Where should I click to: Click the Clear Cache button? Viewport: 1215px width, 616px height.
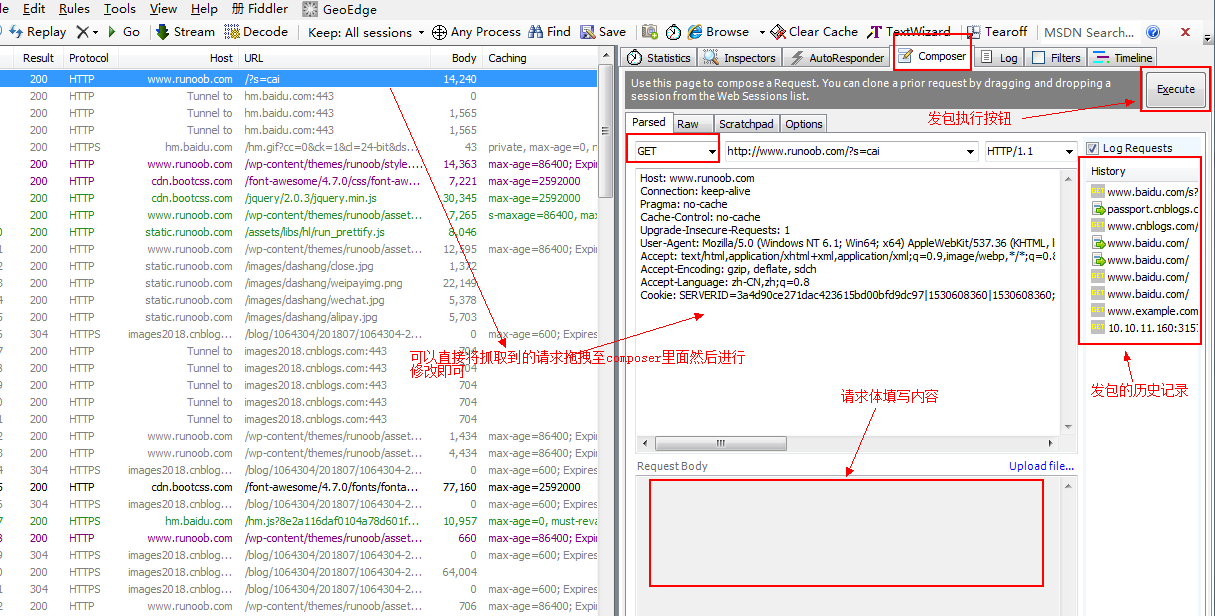coord(815,32)
